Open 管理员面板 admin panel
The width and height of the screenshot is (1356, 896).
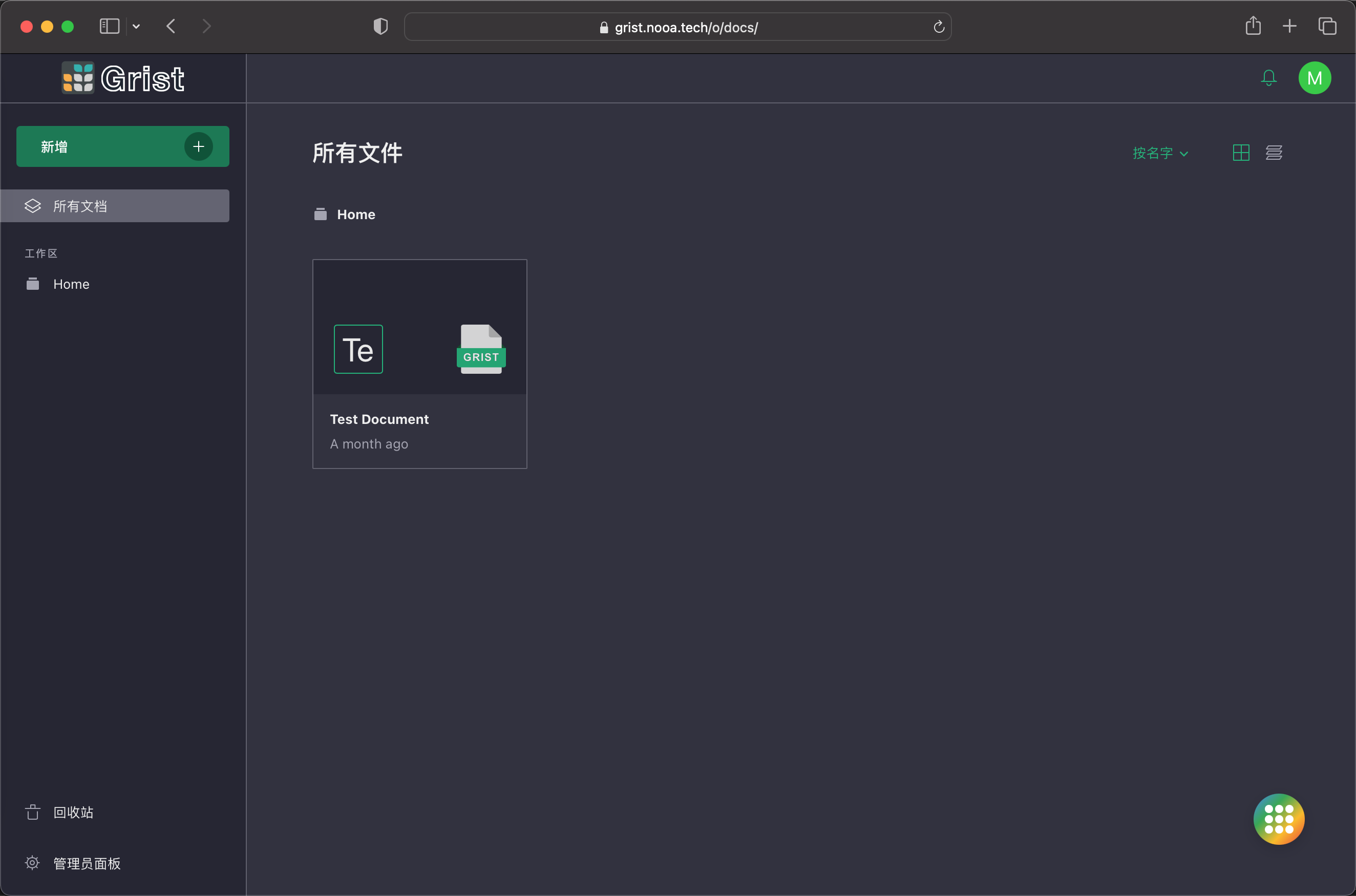click(x=86, y=863)
